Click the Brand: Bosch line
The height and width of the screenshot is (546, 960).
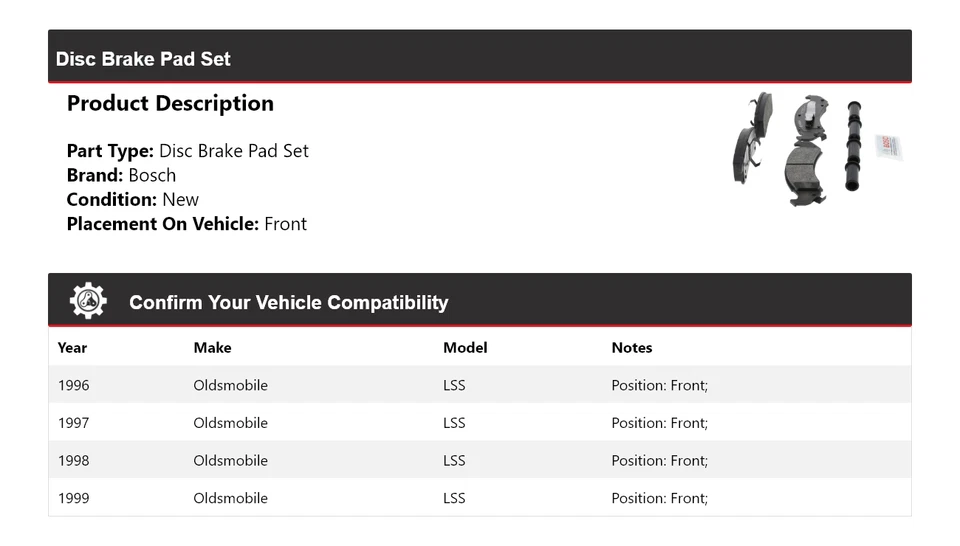(121, 175)
